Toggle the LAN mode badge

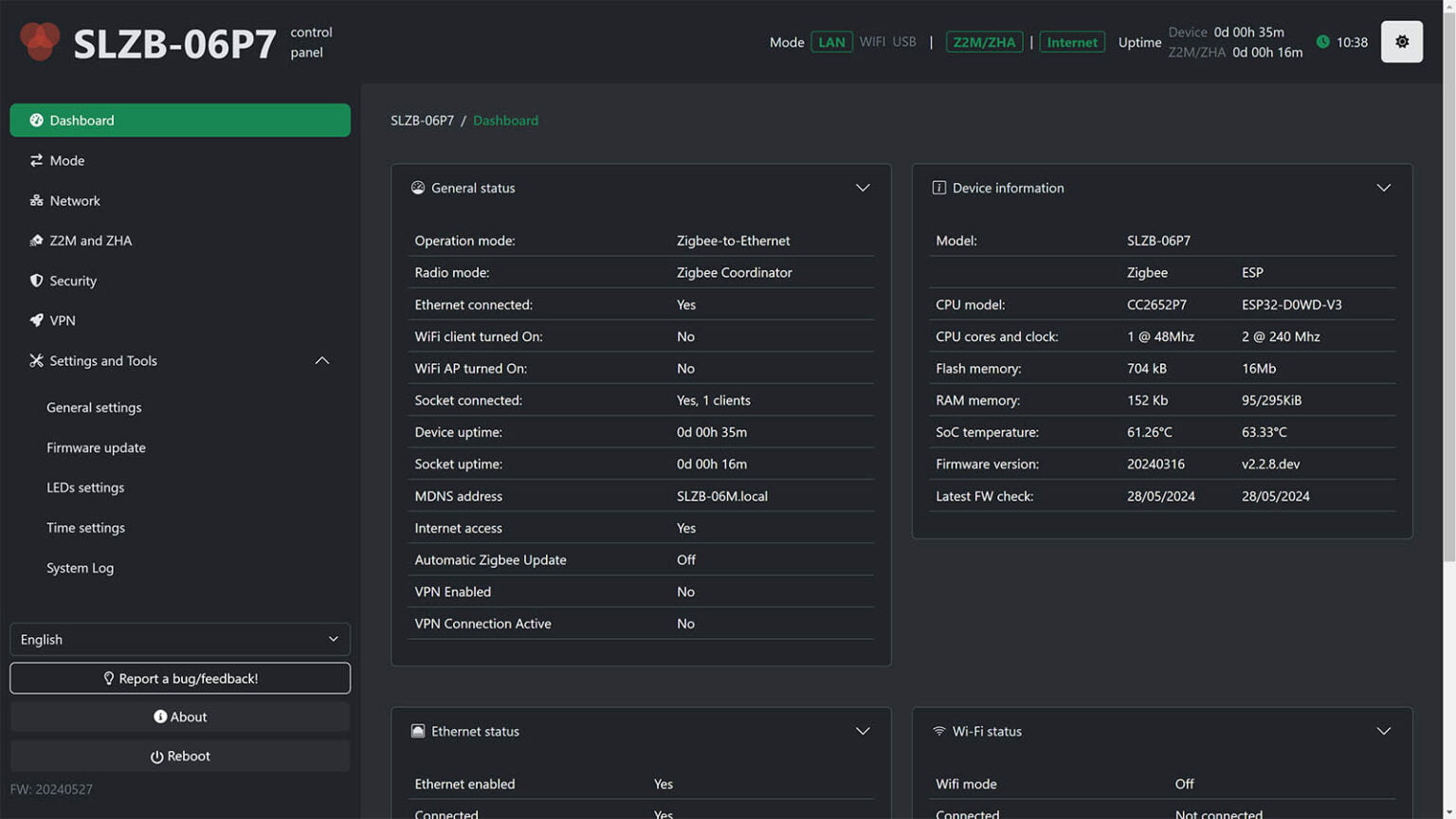coord(831,42)
